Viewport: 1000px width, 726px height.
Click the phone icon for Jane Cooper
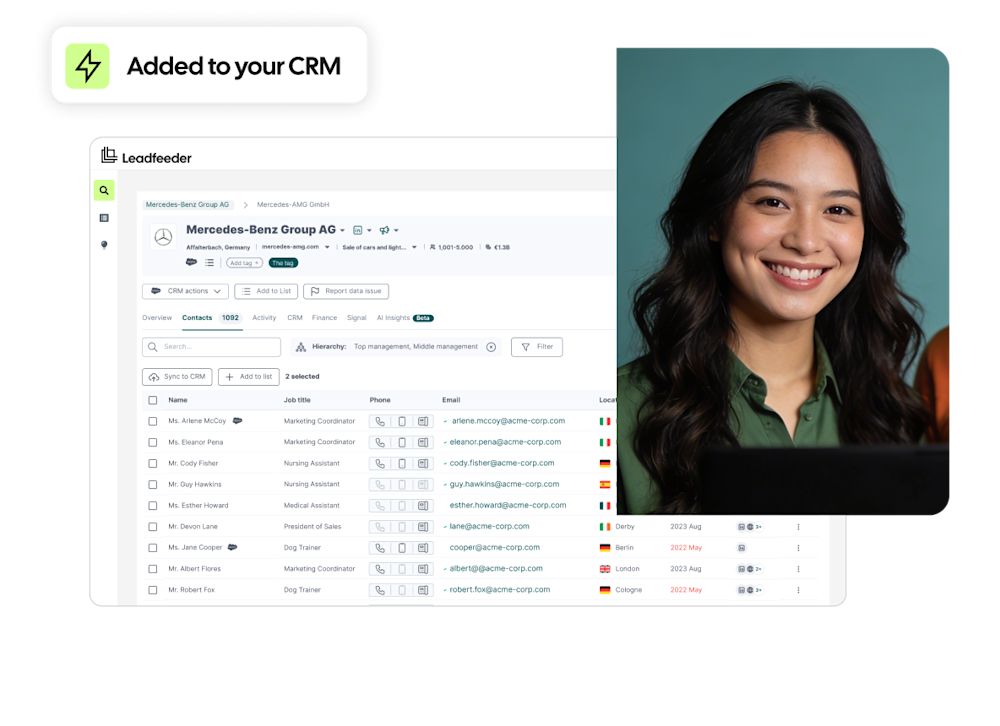[380, 547]
